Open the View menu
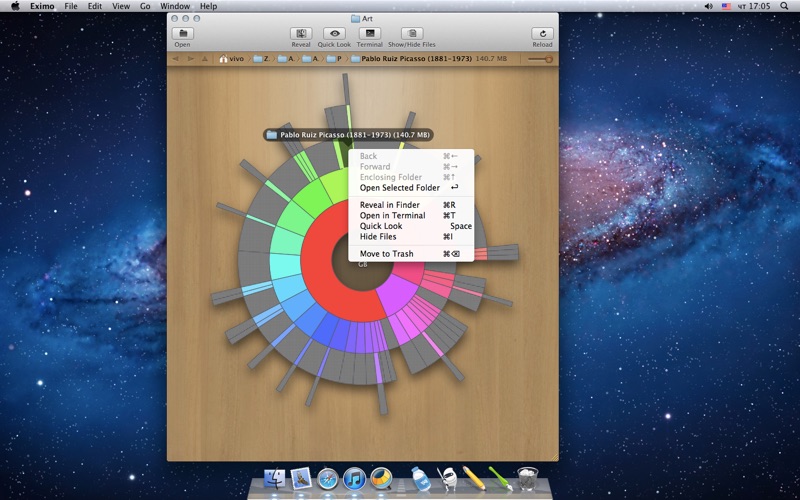Image resolution: width=800 pixels, height=500 pixels. click(121, 6)
